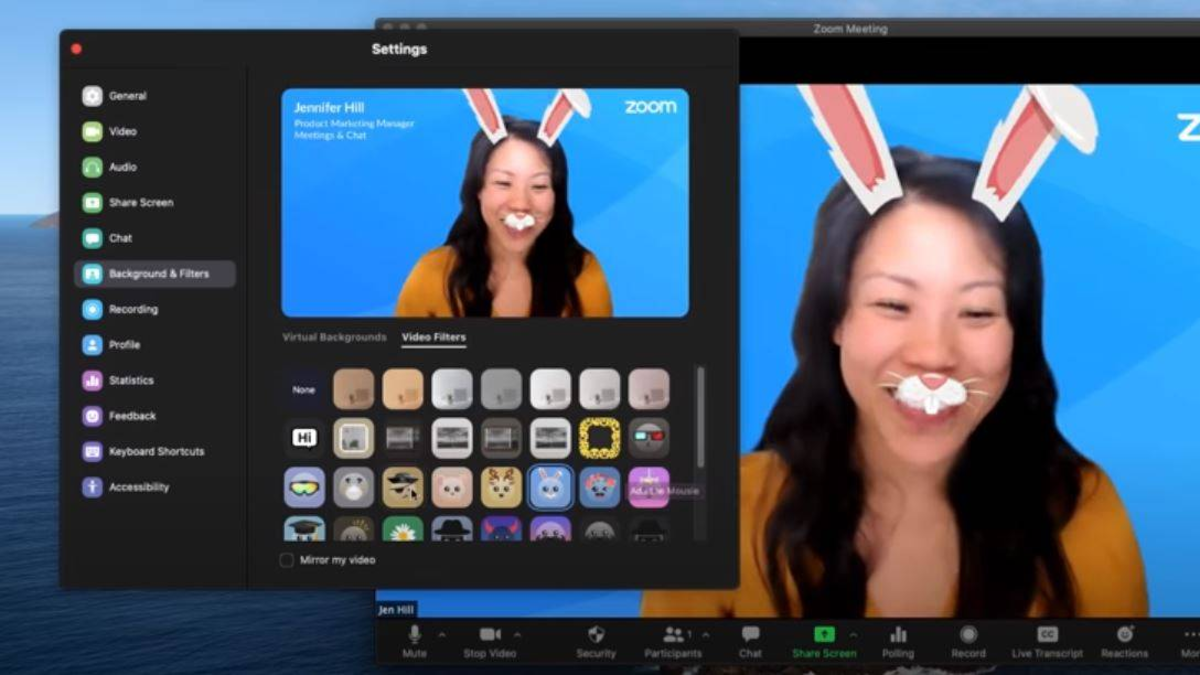Select the None video filter
The width and height of the screenshot is (1200, 675).
pyautogui.click(x=304, y=390)
